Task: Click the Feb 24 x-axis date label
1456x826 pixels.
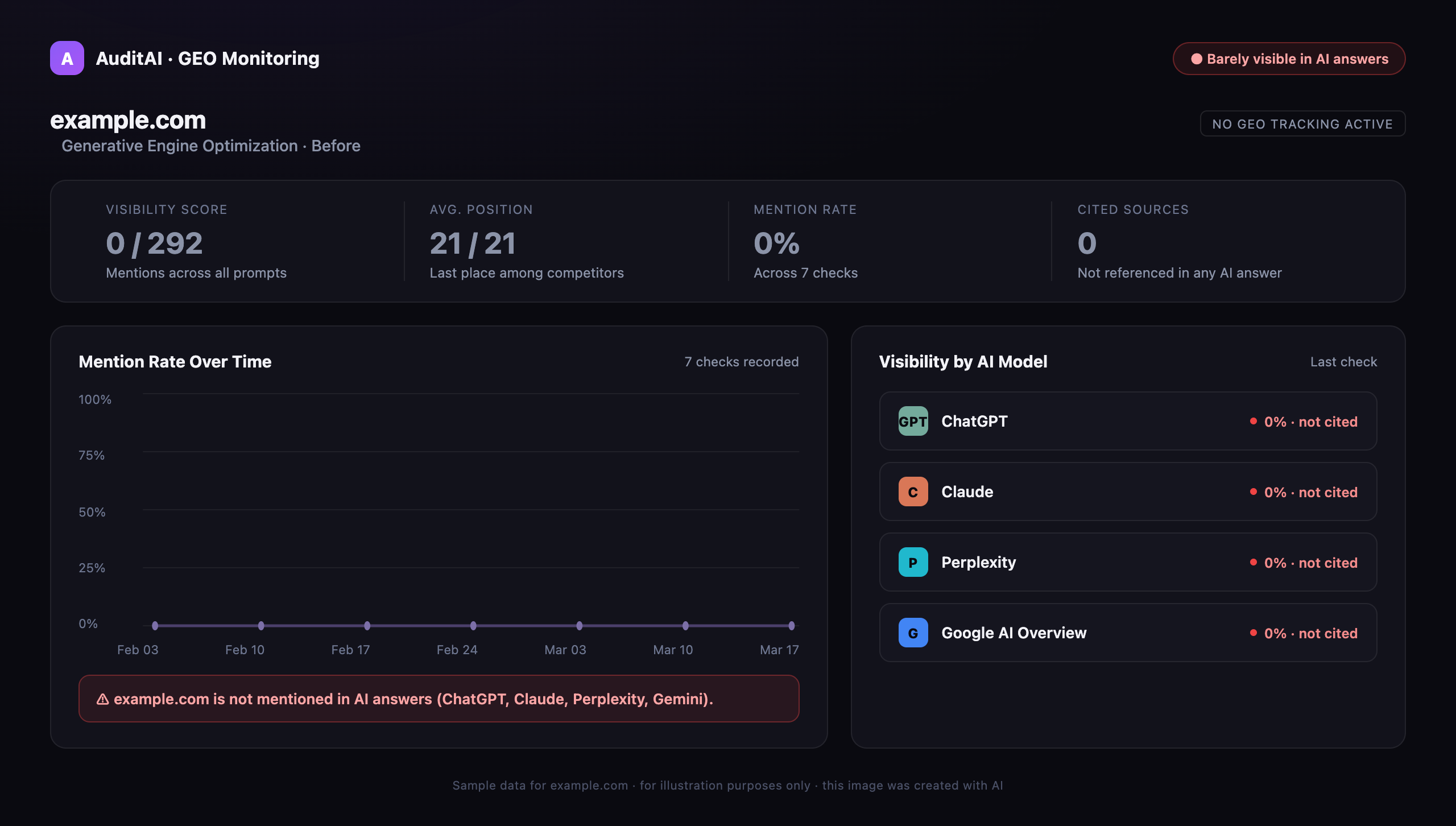Action: point(457,650)
